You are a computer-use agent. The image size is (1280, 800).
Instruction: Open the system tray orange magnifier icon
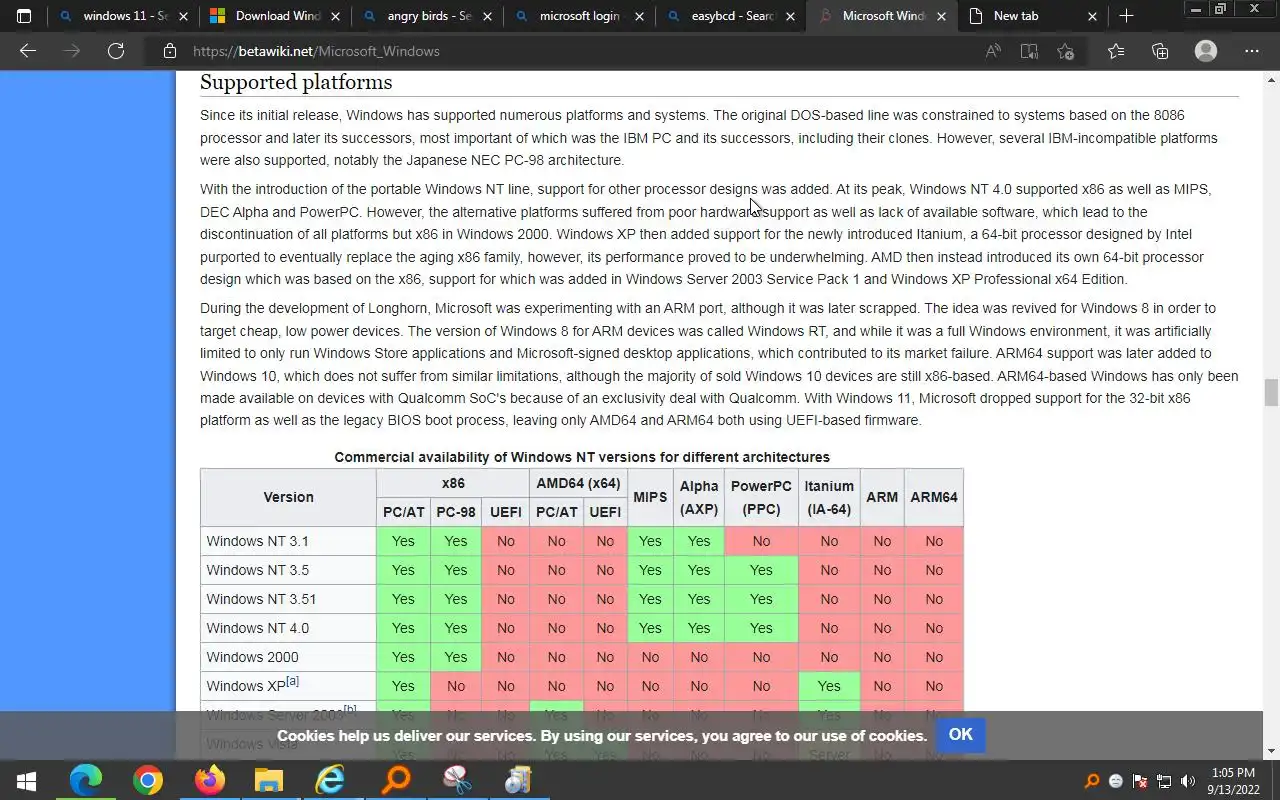tap(1092, 781)
